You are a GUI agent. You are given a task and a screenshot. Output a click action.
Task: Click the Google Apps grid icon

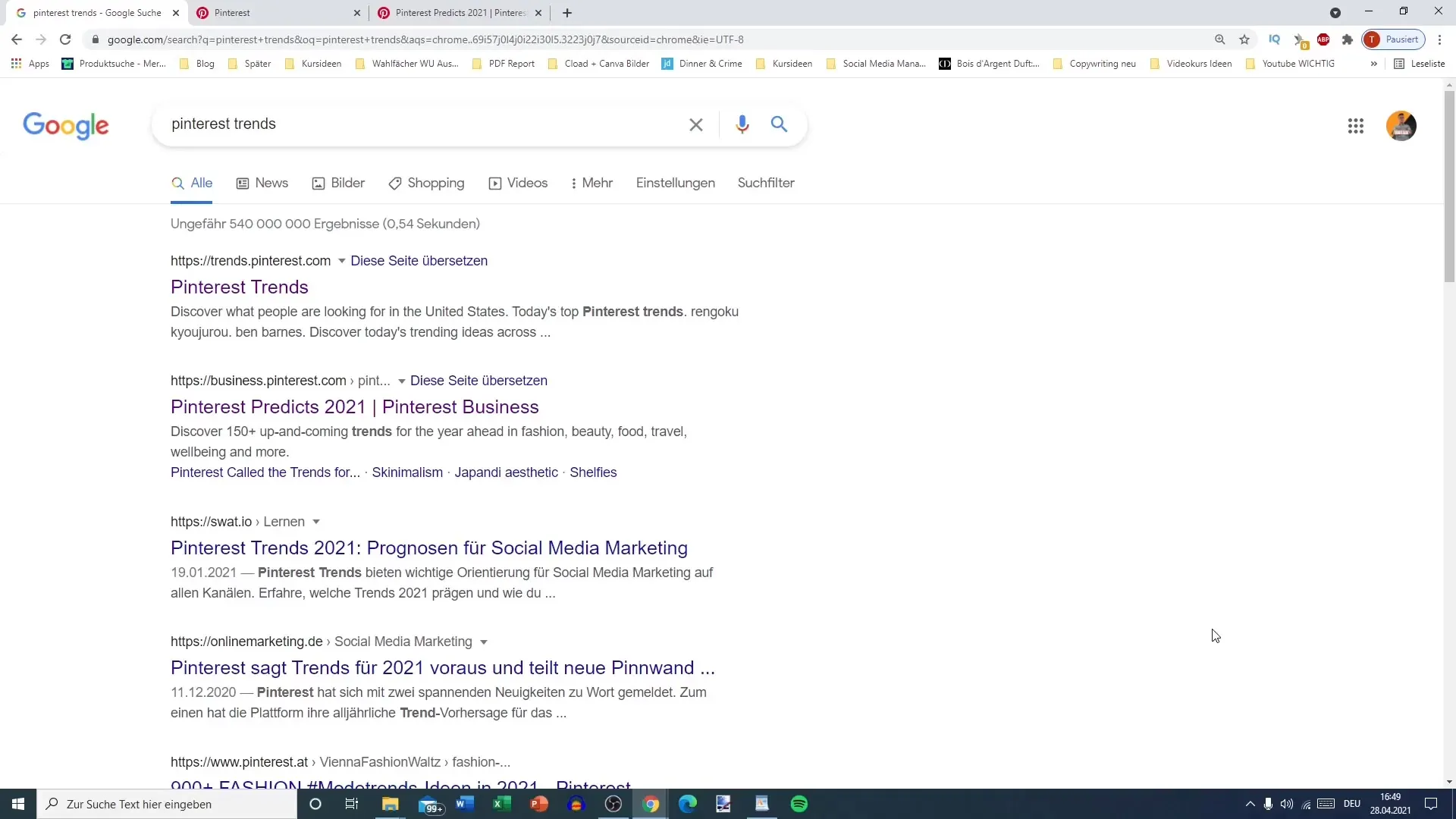[x=1356, y=126]
